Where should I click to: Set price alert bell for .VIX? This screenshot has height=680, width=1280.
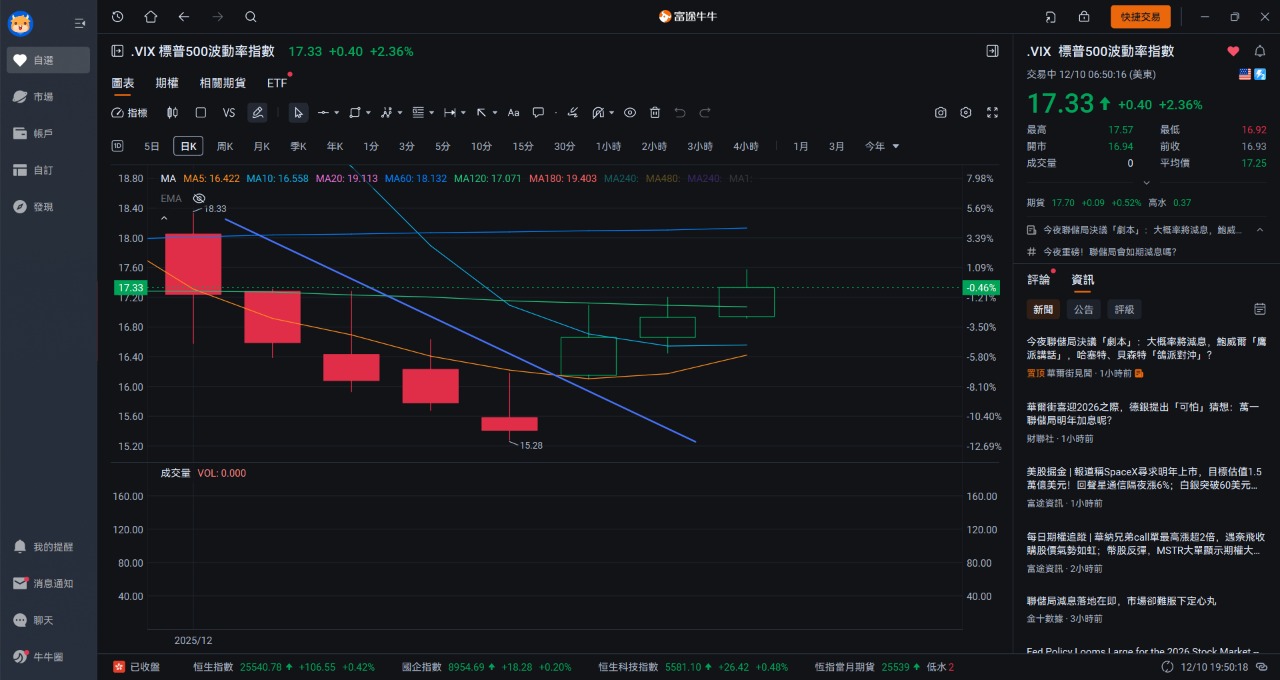(x=1258, y=51)
